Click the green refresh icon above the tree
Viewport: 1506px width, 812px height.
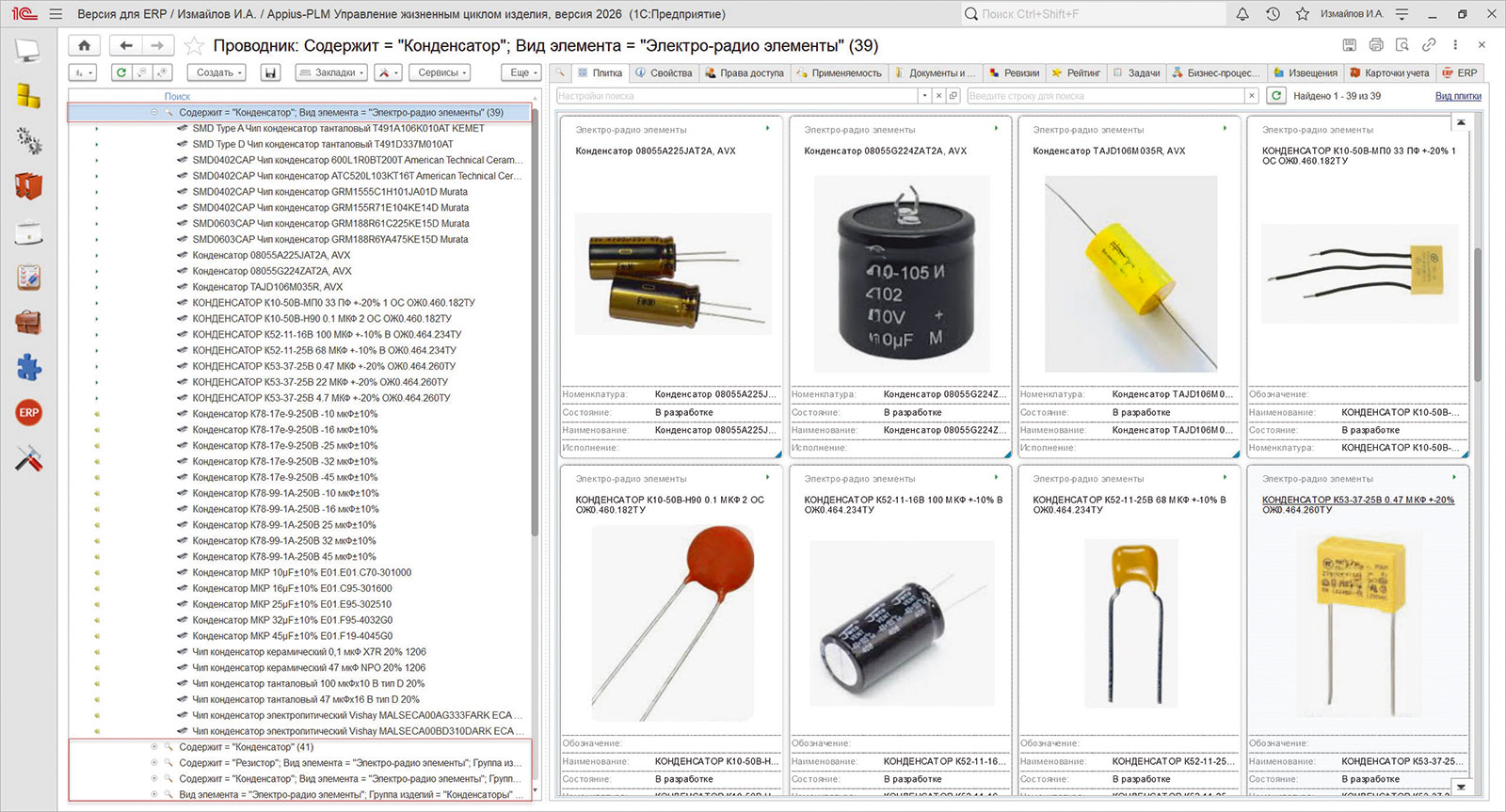point(121,72)
